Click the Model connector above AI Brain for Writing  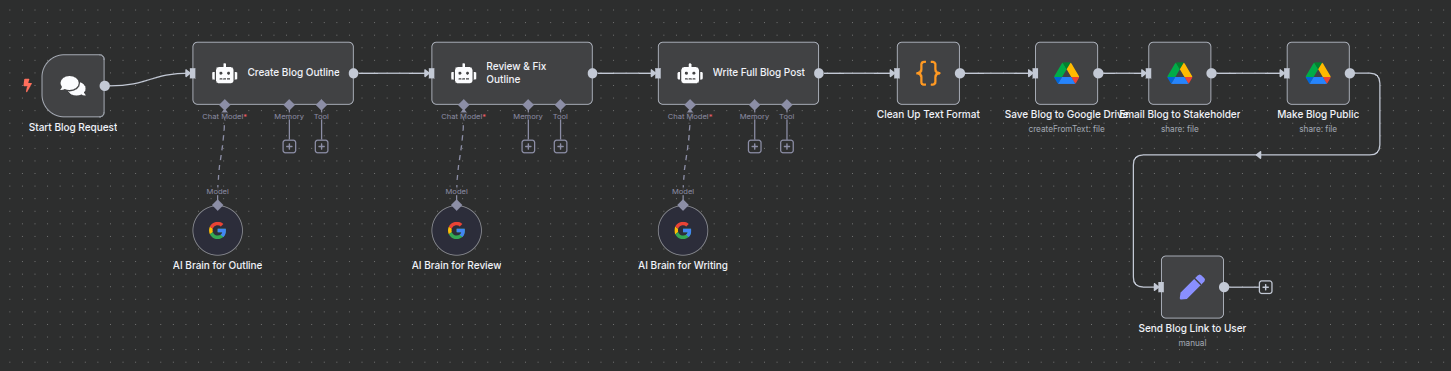(x=683, y=204)
